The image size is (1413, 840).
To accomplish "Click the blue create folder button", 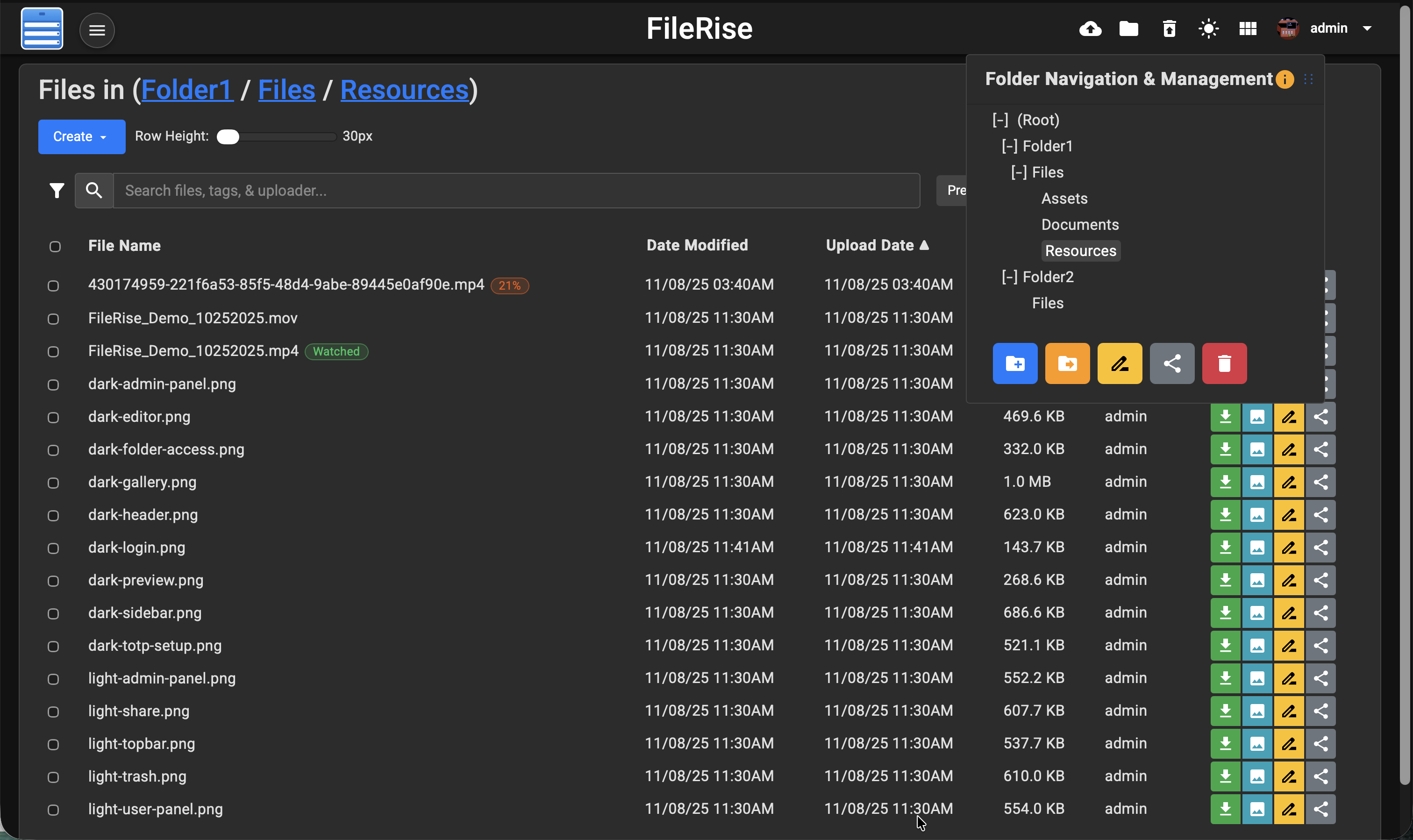I will (x=1014, y=363).
